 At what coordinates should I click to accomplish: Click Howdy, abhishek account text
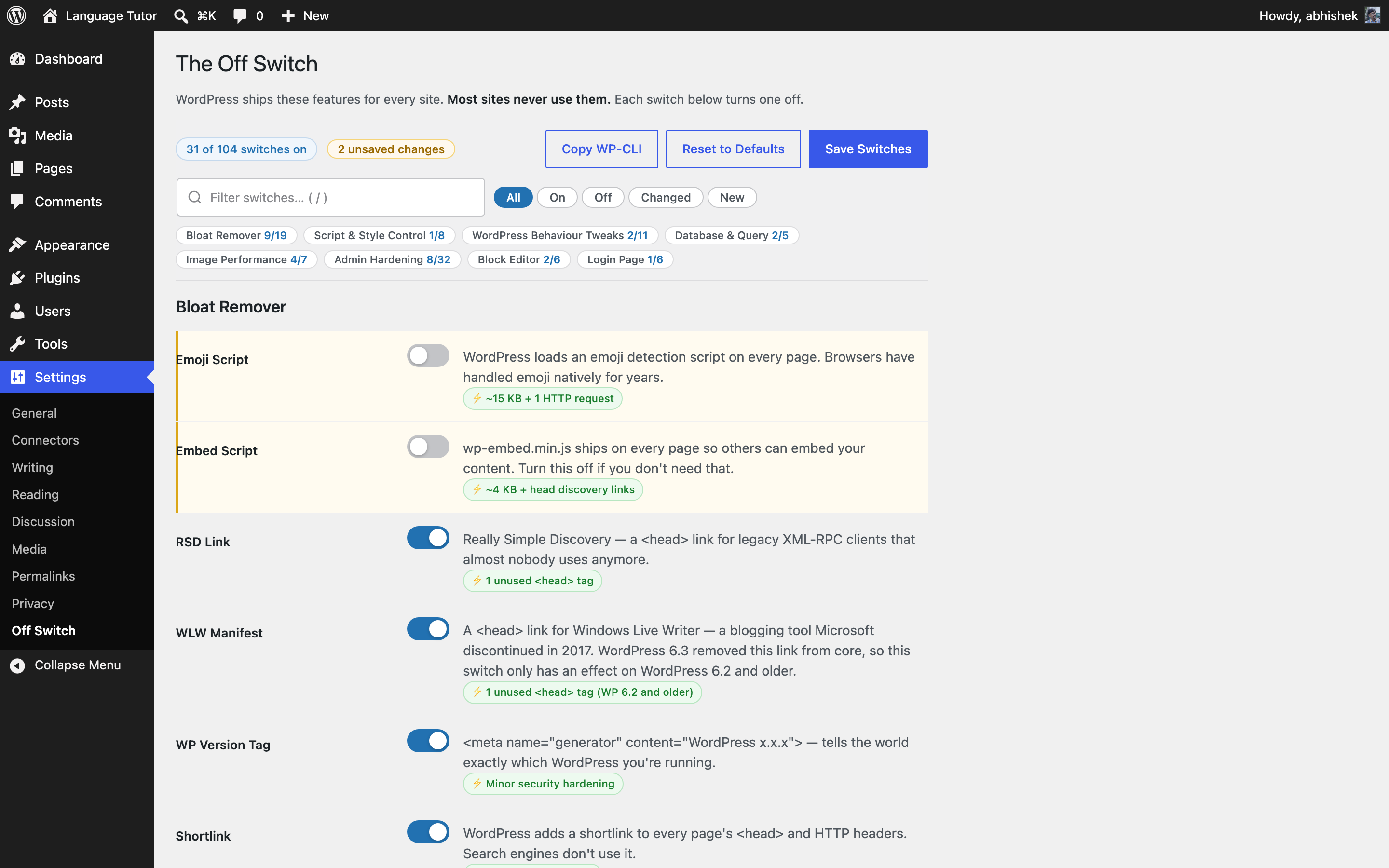[1308, 15]
